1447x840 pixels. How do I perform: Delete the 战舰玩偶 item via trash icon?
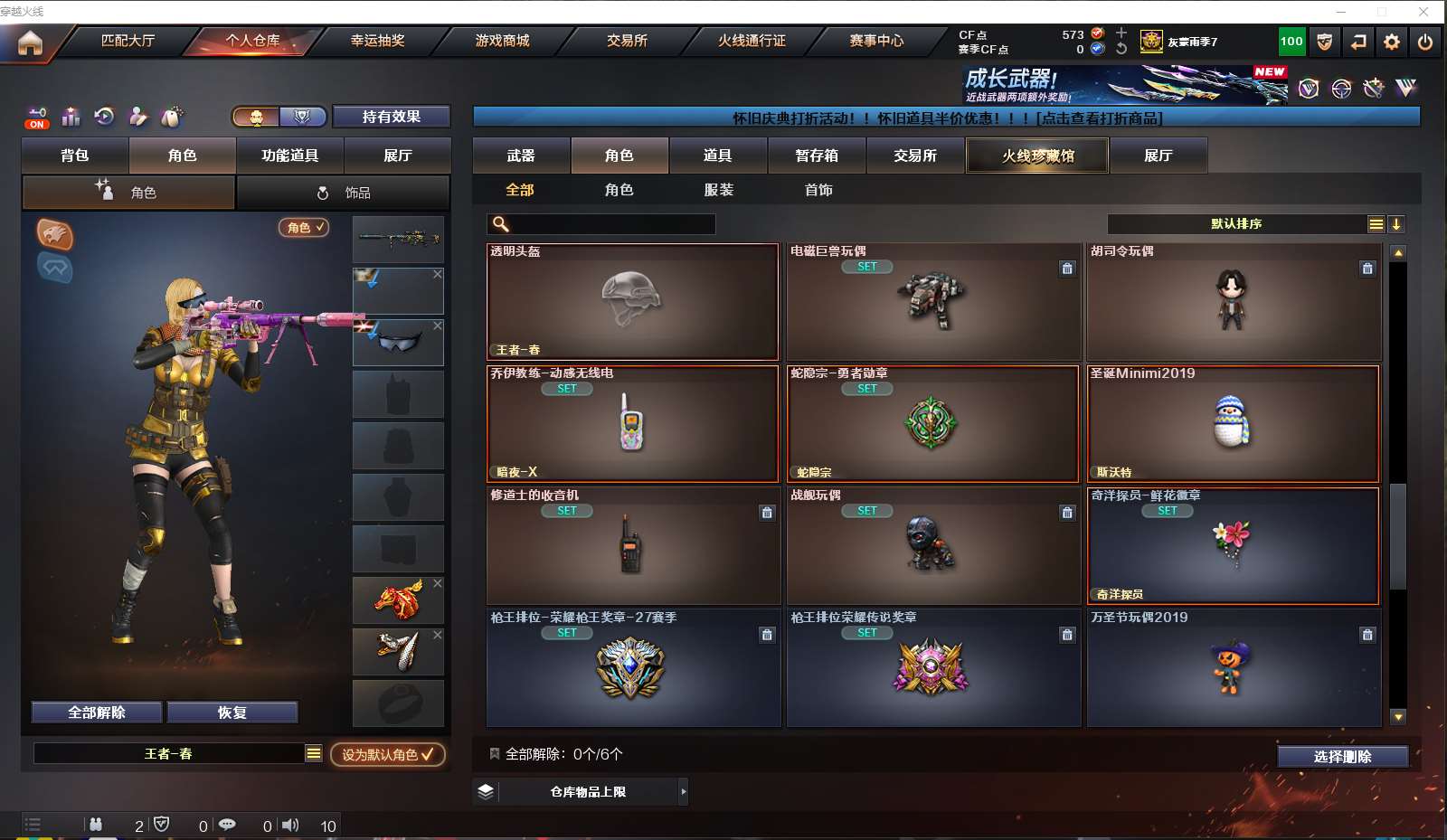1067,513
